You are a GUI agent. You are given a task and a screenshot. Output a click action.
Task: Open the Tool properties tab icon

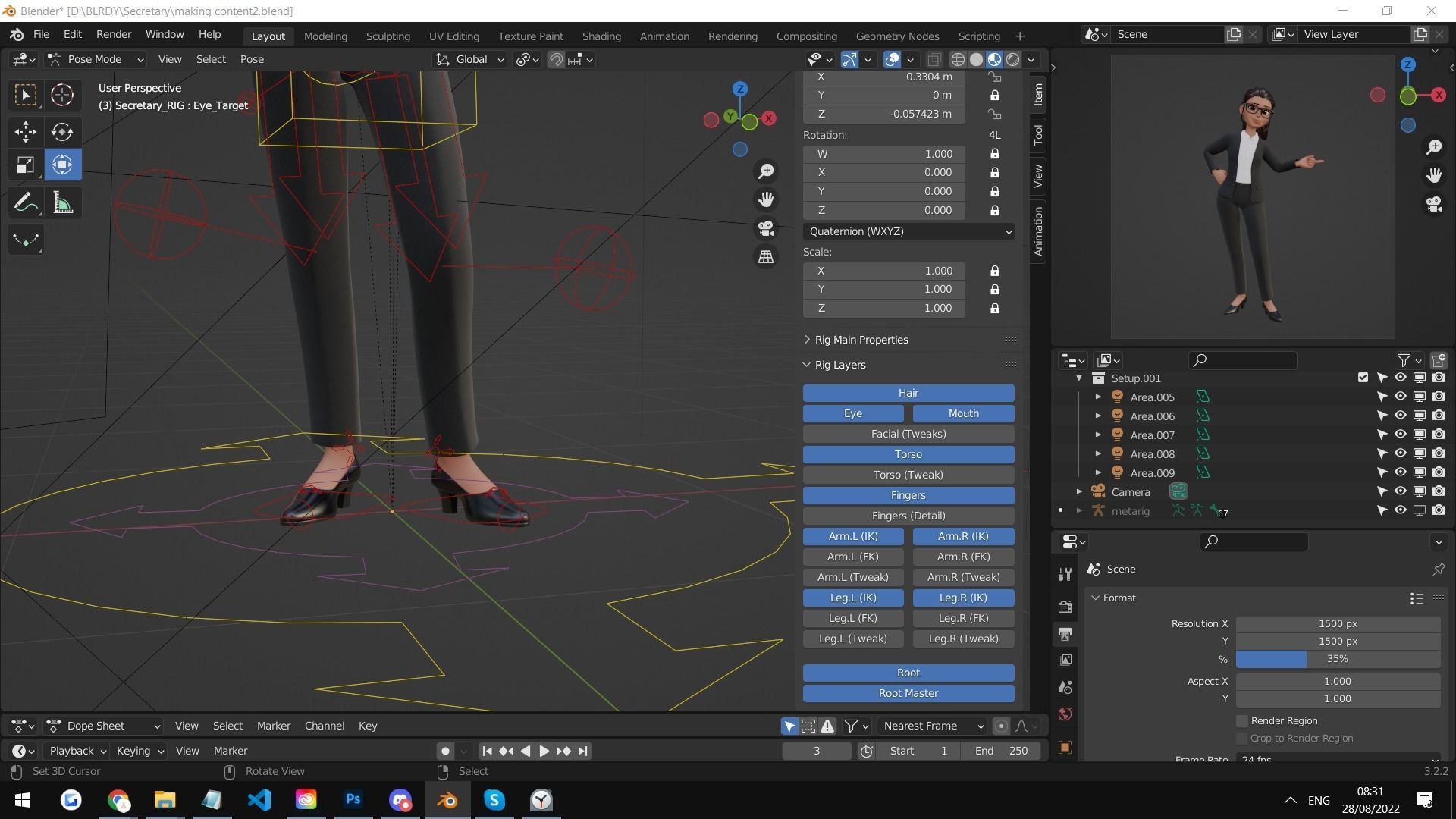point(1065,575)
